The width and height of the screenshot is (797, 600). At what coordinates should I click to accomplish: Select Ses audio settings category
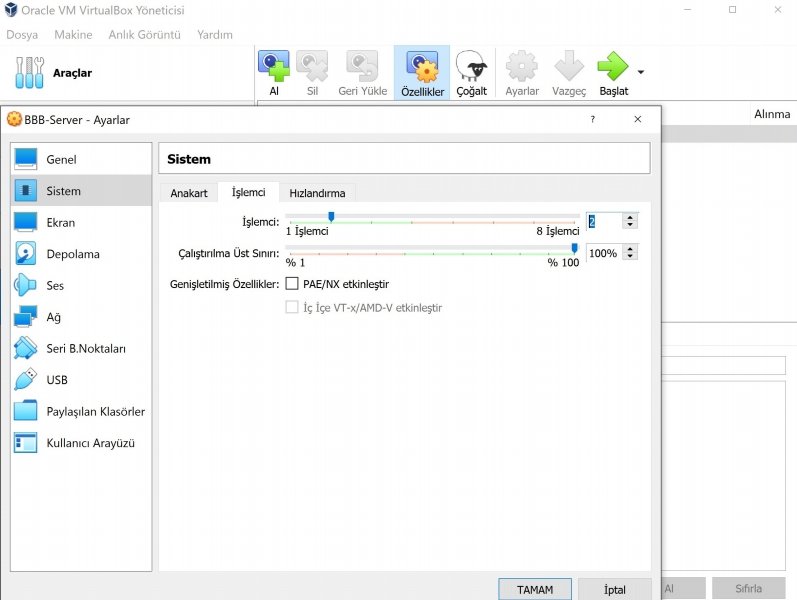click(55, 285)
